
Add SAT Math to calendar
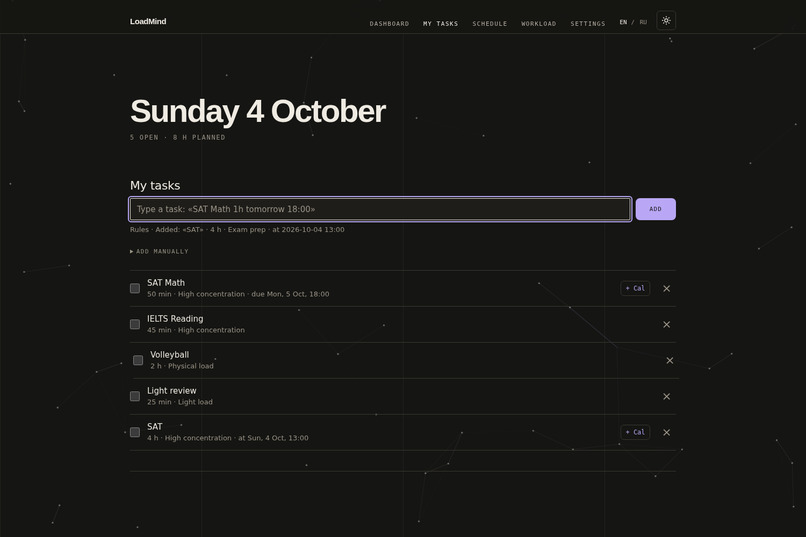pos(635,288)
